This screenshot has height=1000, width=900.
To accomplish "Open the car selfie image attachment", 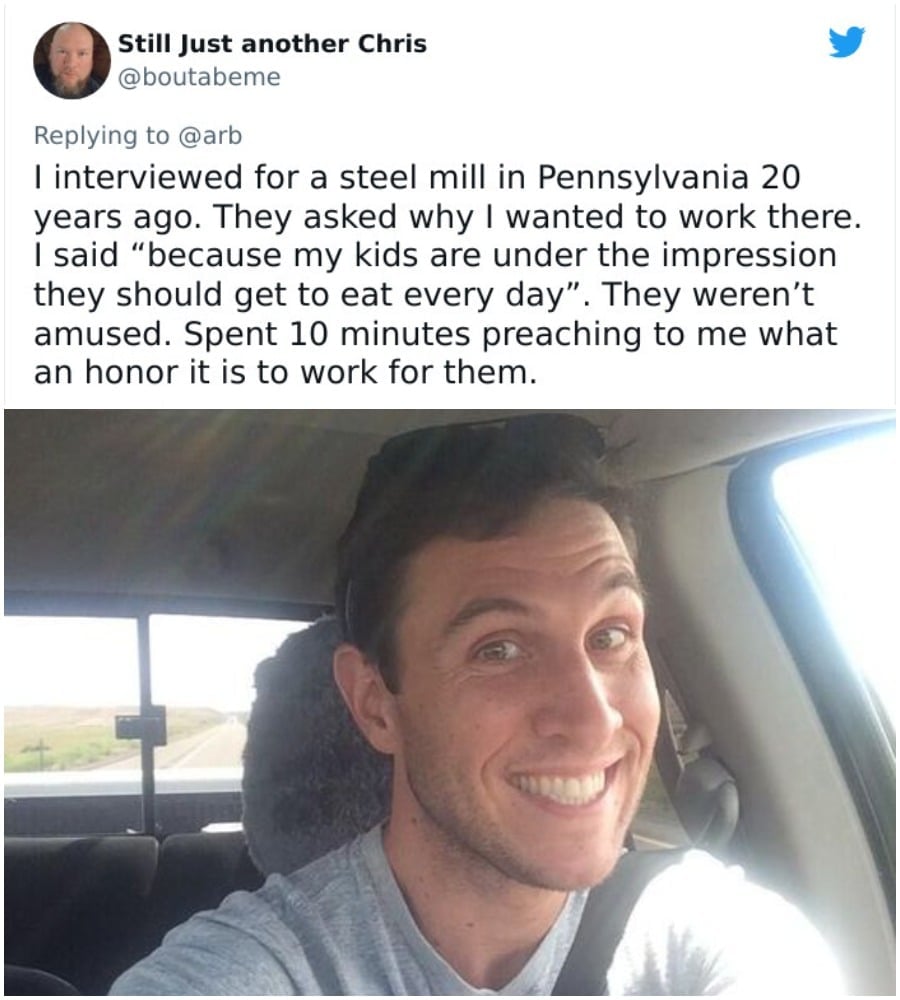I will (x=450, y=702).
